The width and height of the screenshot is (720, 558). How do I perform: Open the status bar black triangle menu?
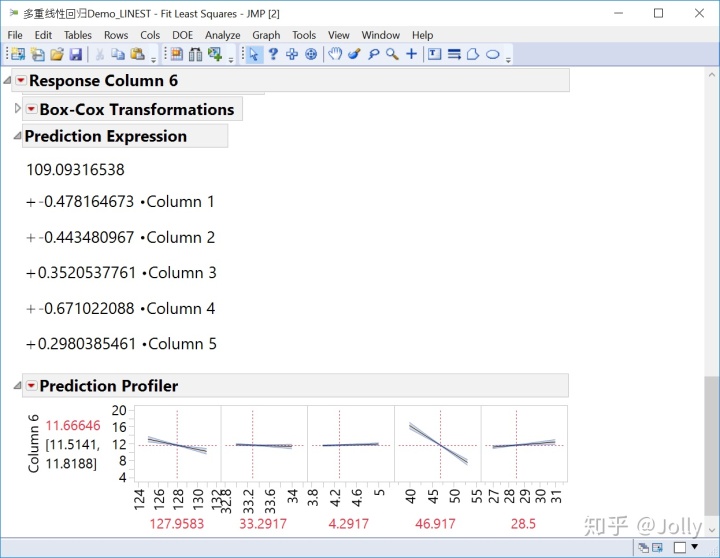tap(695, 547)
